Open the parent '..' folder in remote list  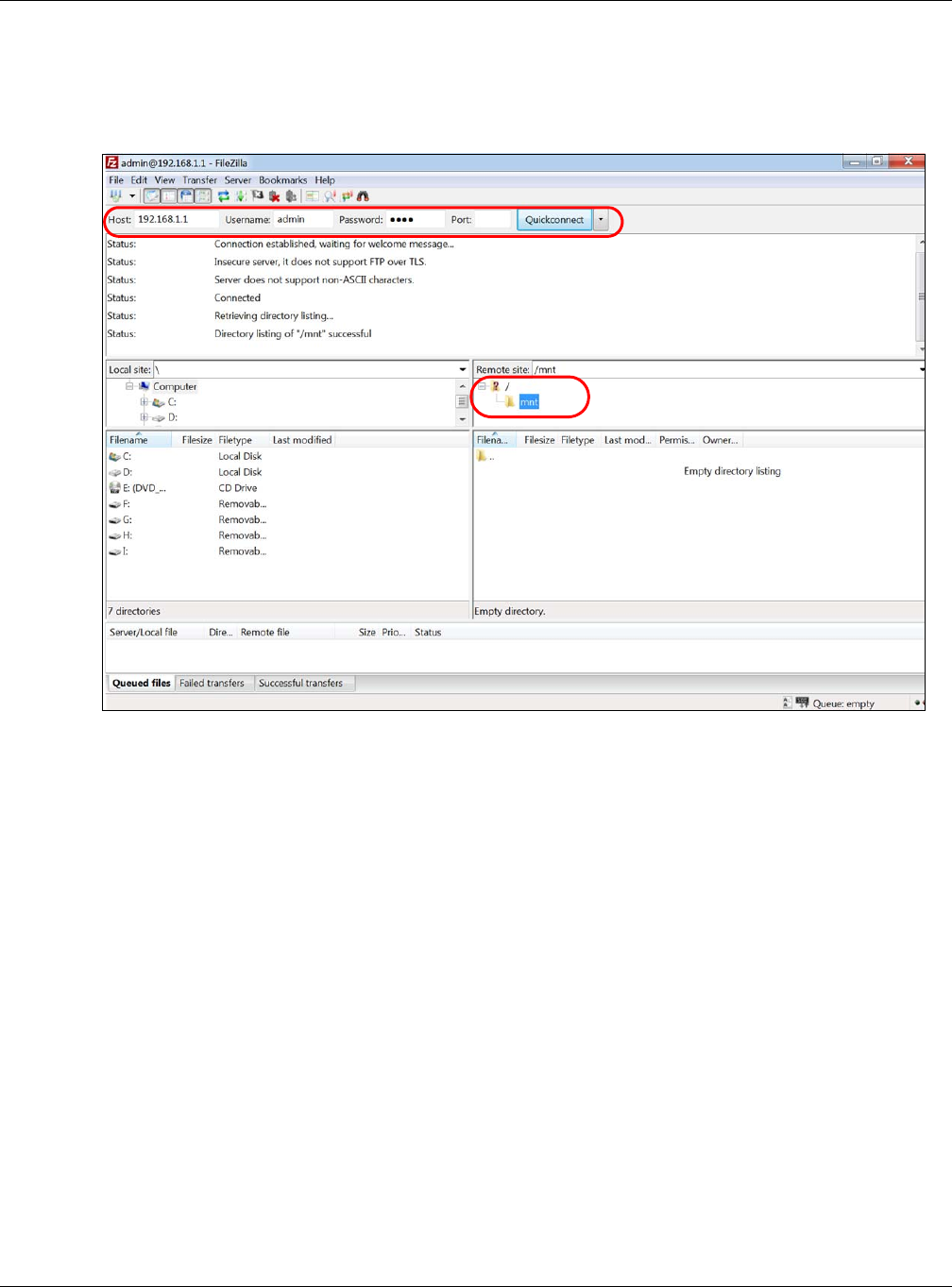(485, 456)
